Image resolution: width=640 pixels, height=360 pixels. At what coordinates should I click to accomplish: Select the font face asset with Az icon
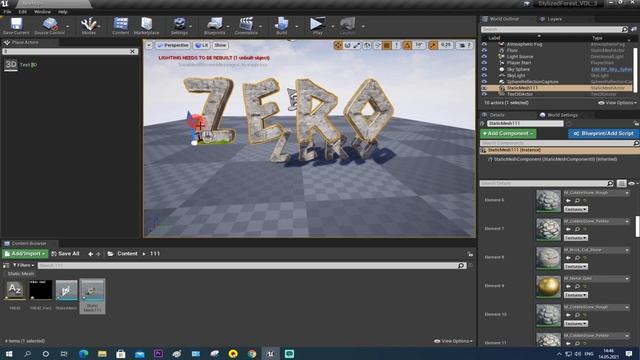coord(15,289)
